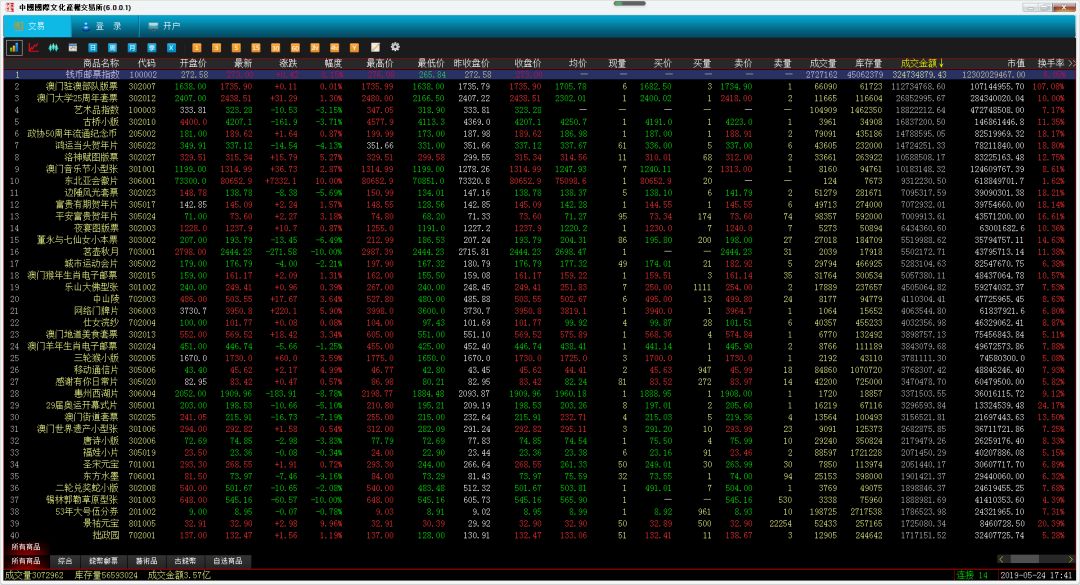Choose the orange 4H interval icon
The height and width of the screenshot is (585, 1080).
334,48
